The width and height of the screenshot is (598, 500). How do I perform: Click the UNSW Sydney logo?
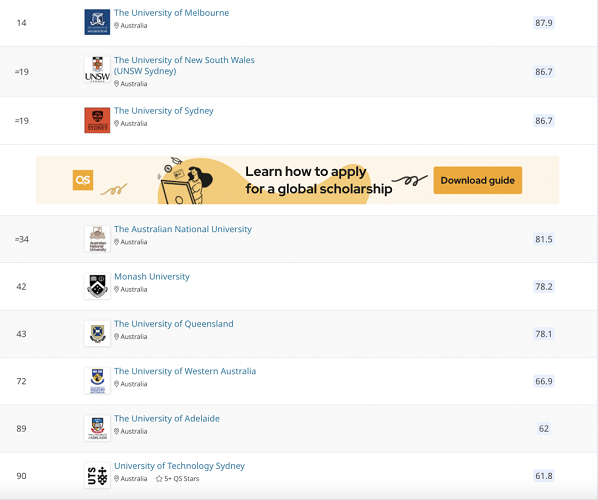point(97,69)
